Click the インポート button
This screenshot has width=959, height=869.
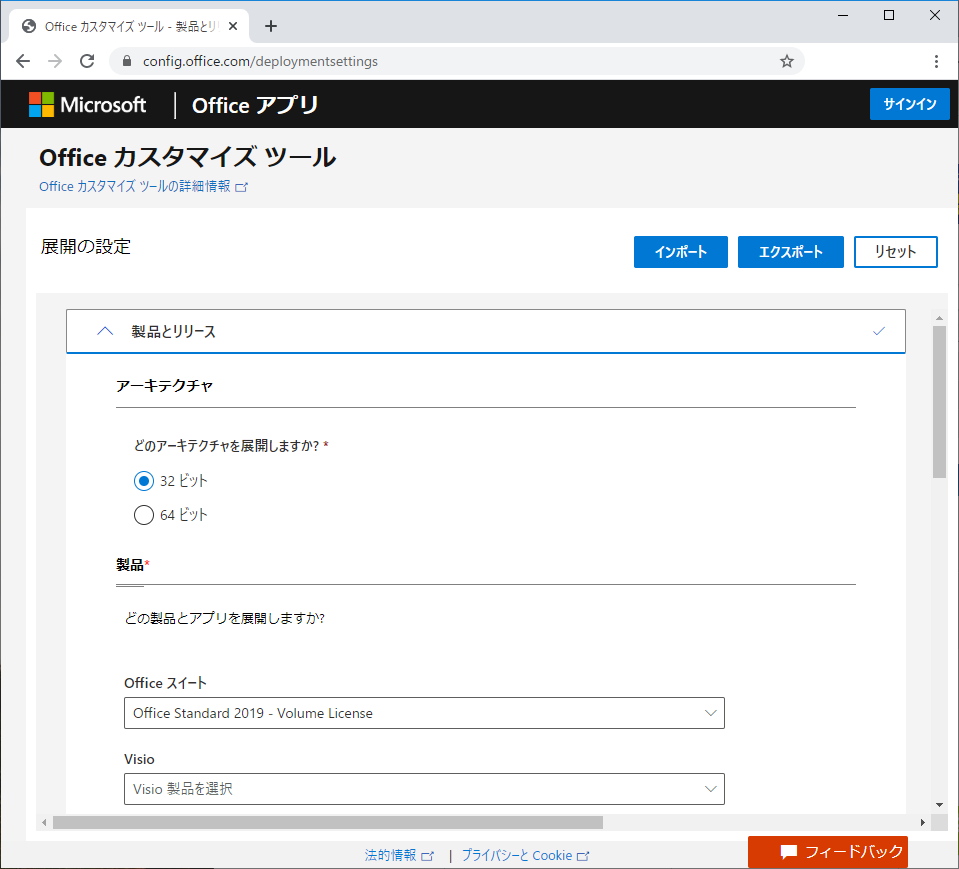[681, 252]
